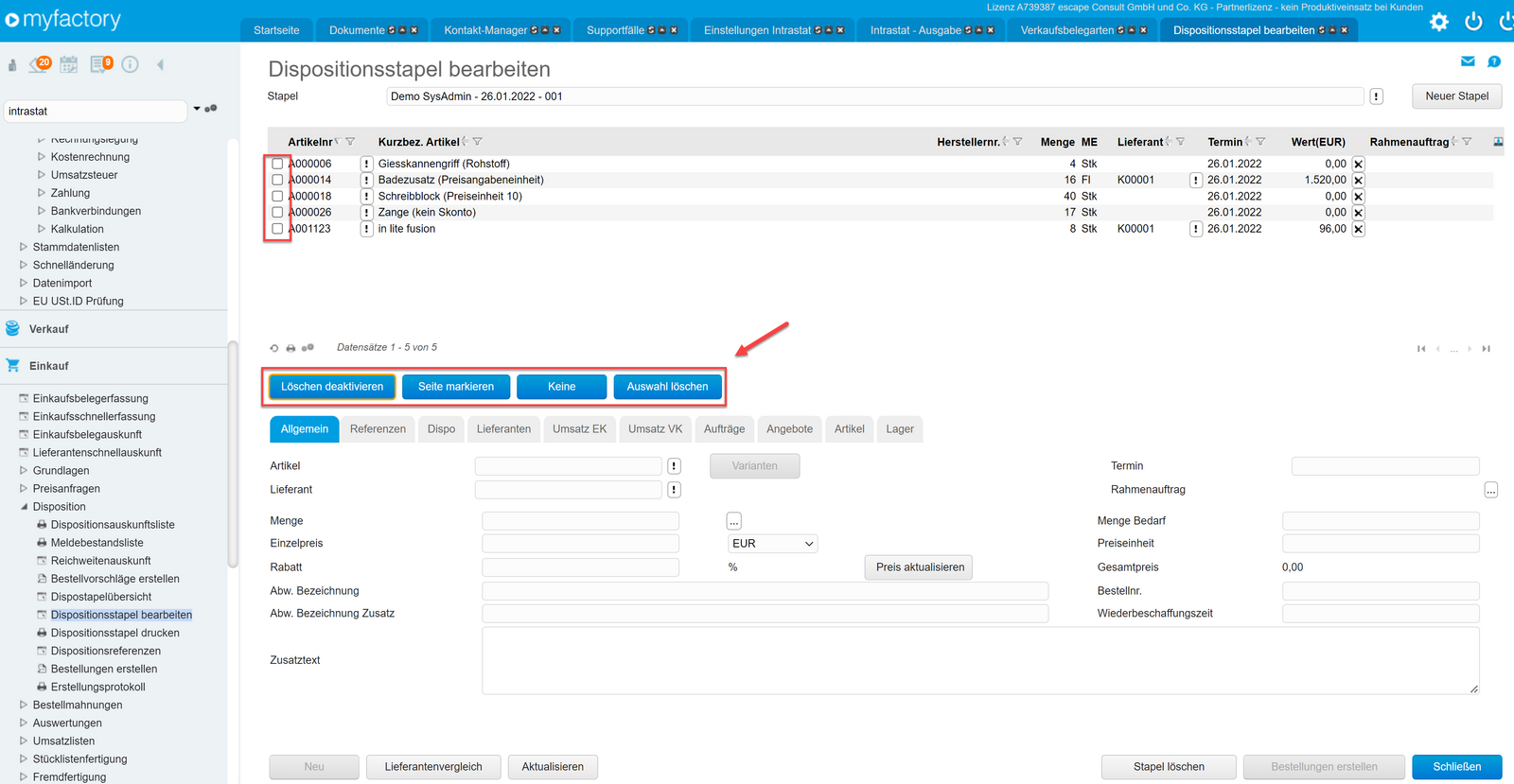
Task: Open the Lager detail tab
Action: (x=900, y=429)
